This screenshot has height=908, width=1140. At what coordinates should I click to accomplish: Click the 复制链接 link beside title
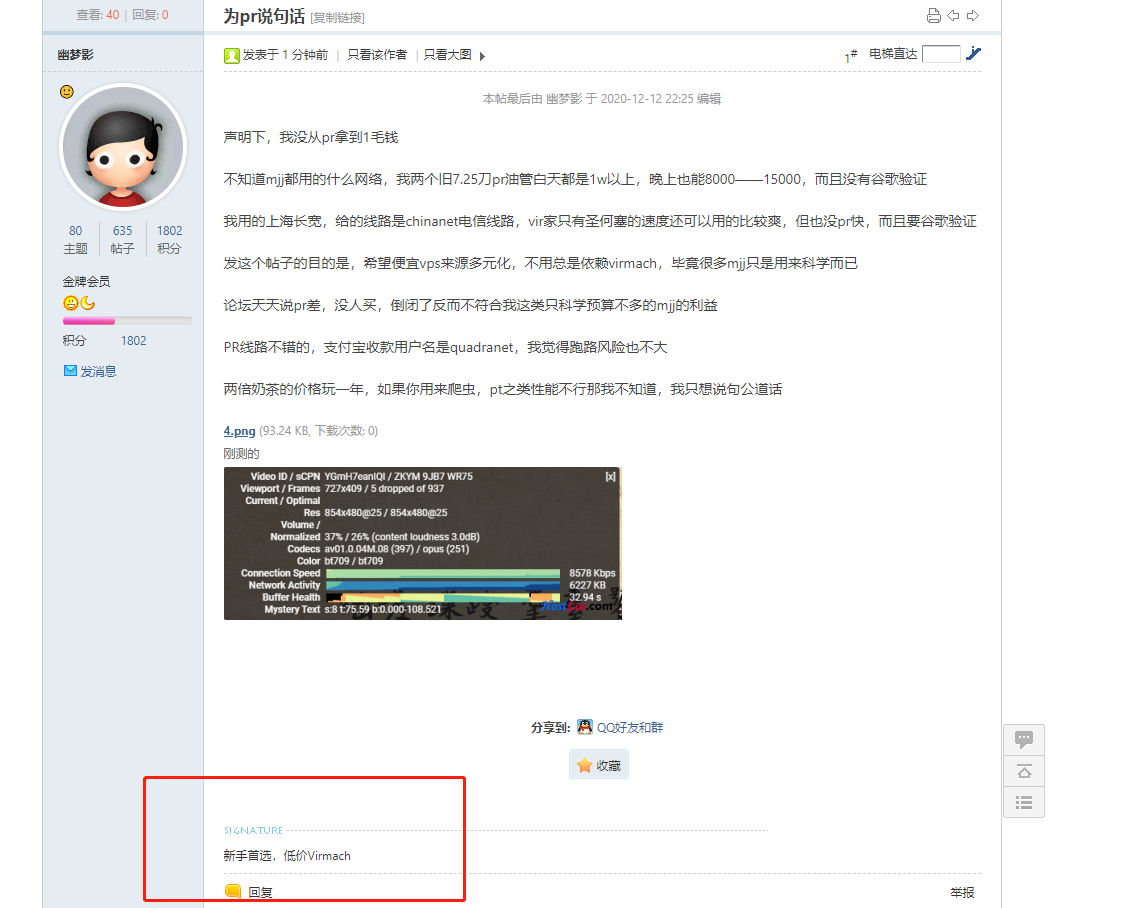click(337, 18)
